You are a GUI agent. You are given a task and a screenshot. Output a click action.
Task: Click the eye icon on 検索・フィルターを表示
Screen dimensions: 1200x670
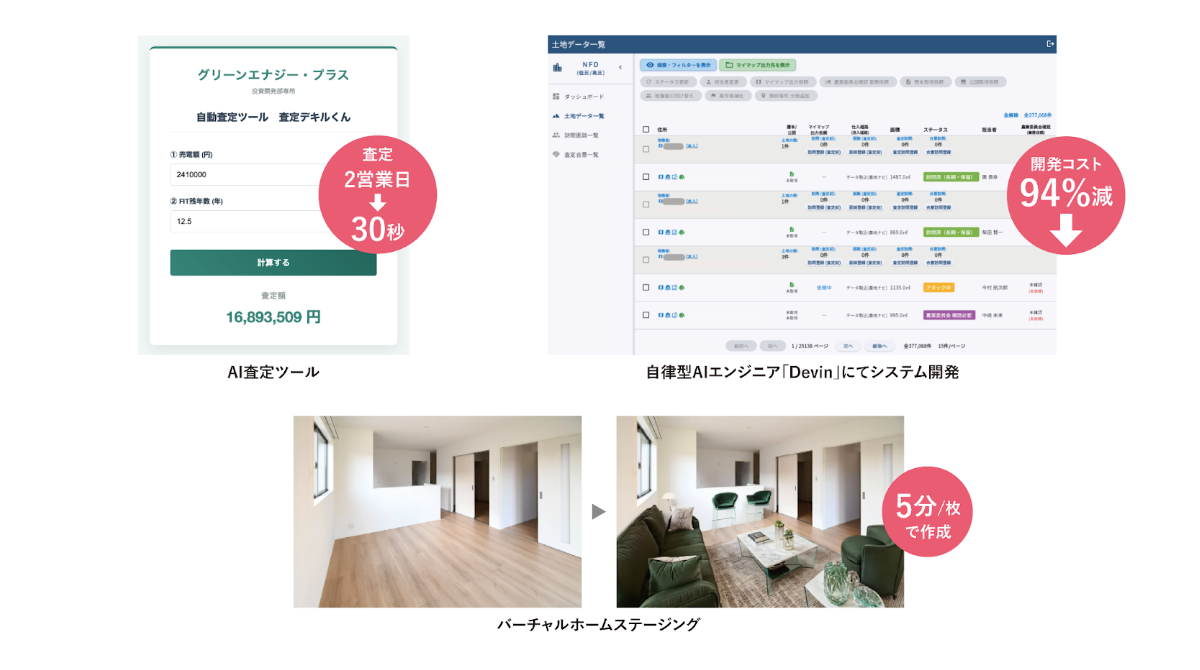(x=648, y=63)
